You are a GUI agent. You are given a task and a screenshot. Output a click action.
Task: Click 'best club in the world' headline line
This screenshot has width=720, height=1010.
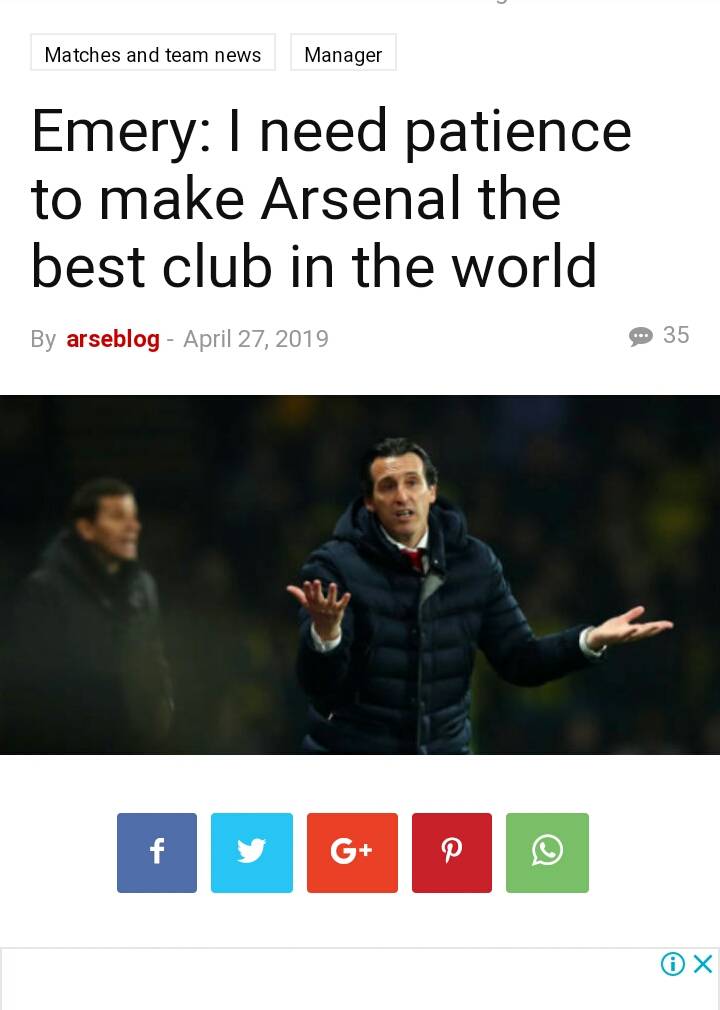[314, 265]
